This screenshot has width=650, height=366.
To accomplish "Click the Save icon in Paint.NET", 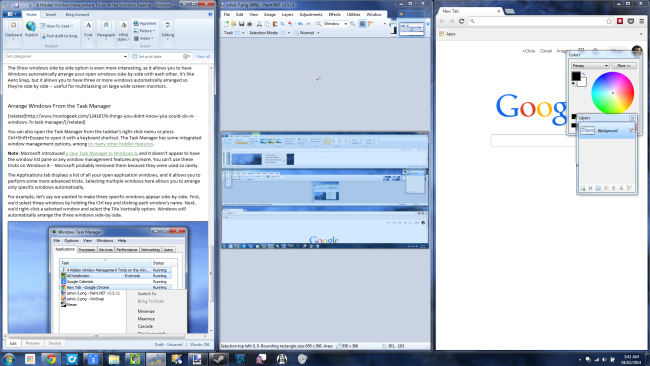I will tap(241, 24).
